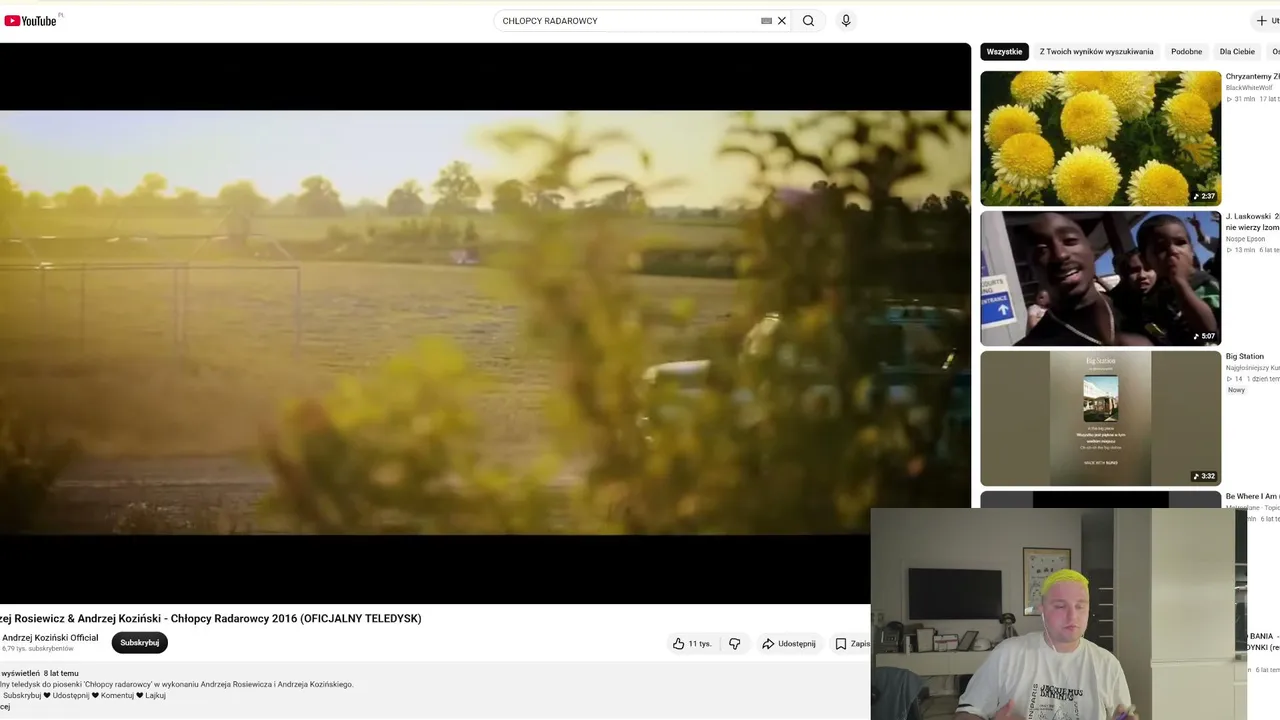The image size is (1280, 720).
Task: Share the video via Udostępnij
Action: click(789, 644)
